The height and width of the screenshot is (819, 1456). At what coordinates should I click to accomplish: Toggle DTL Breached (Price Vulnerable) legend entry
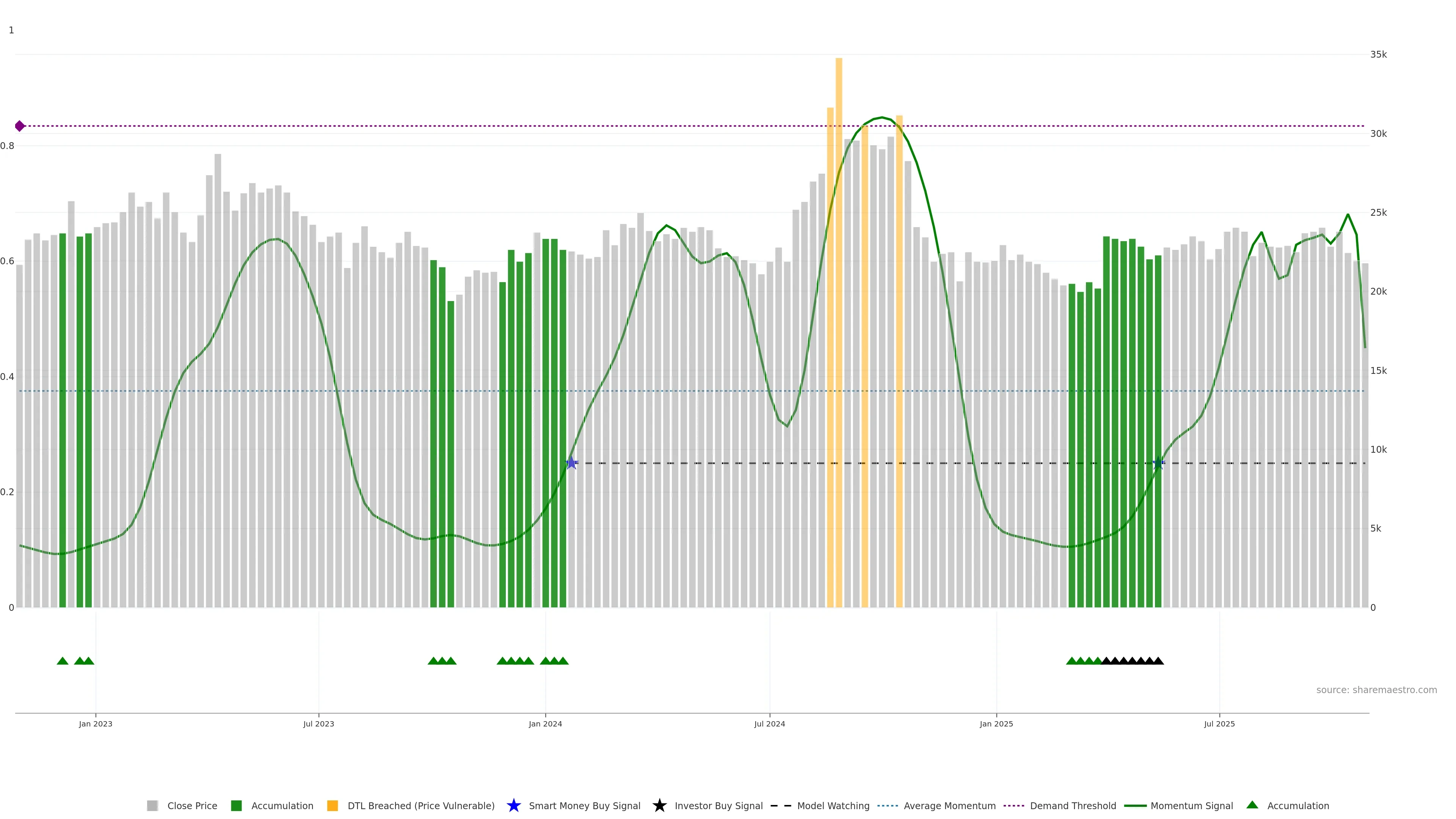(x=420, y=806)
